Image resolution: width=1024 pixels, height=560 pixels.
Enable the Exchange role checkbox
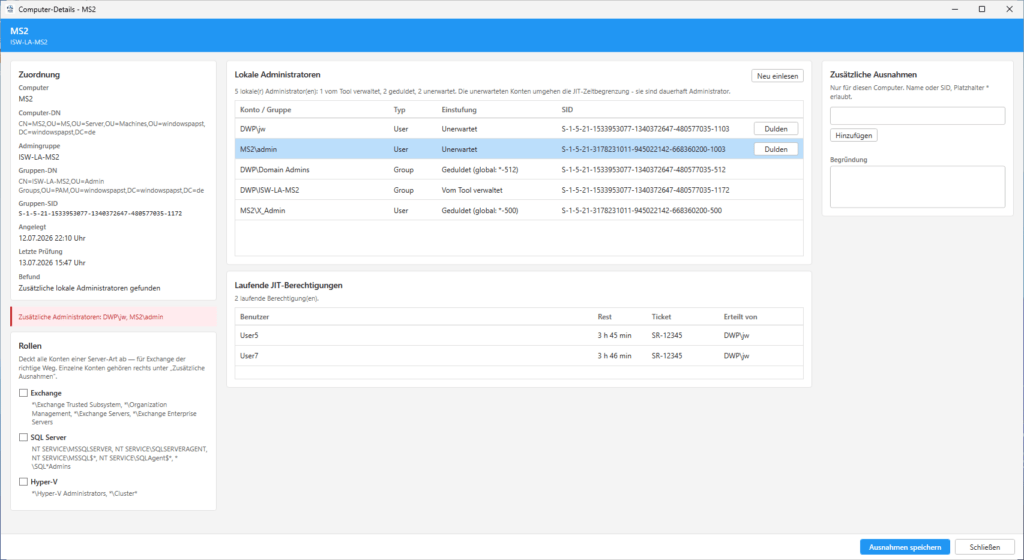(x=24, y=393)
